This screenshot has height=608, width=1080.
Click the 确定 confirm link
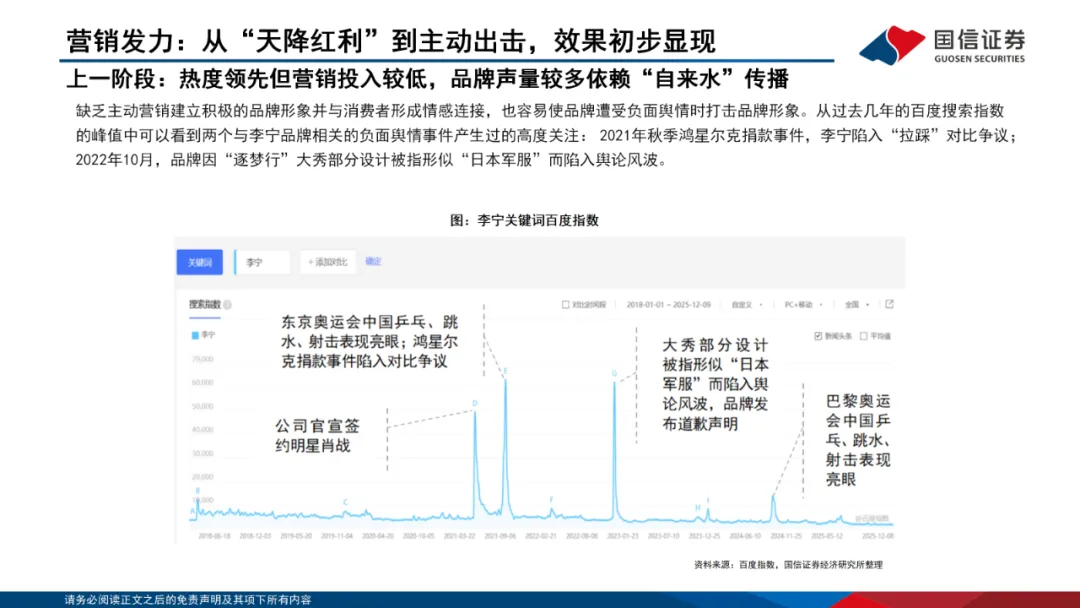373,262
